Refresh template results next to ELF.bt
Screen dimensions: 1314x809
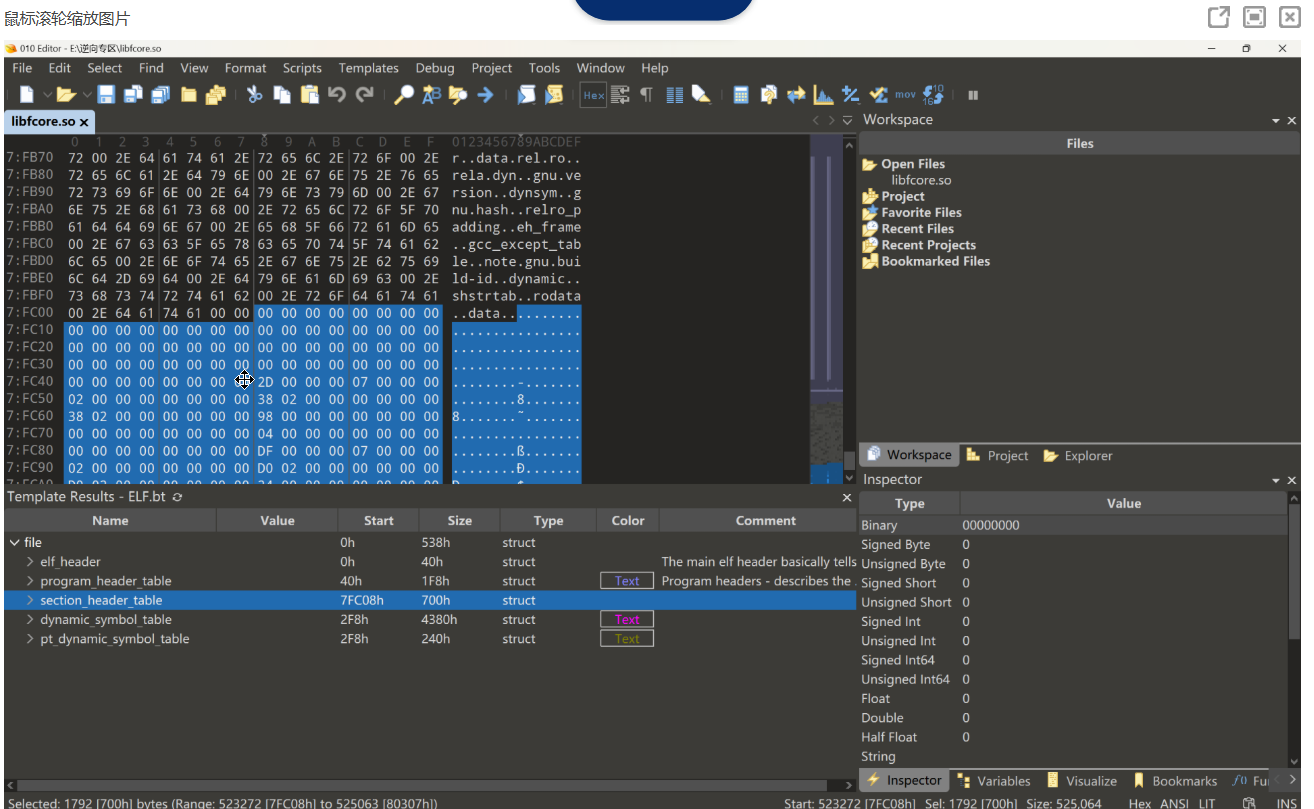click(177, 497)
